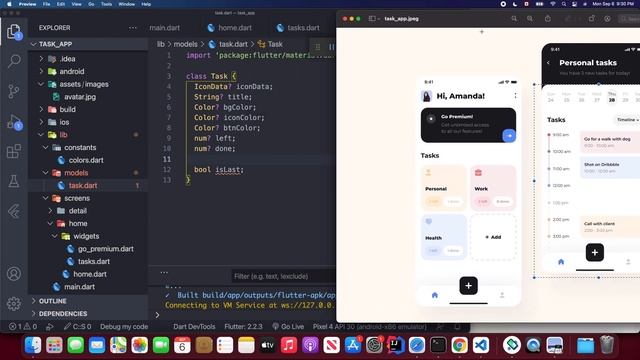The height and width of the screenshot is (360, 640).
Task: Open Visual Studio Code from the Dock
Action: click(x=481, y=345)
